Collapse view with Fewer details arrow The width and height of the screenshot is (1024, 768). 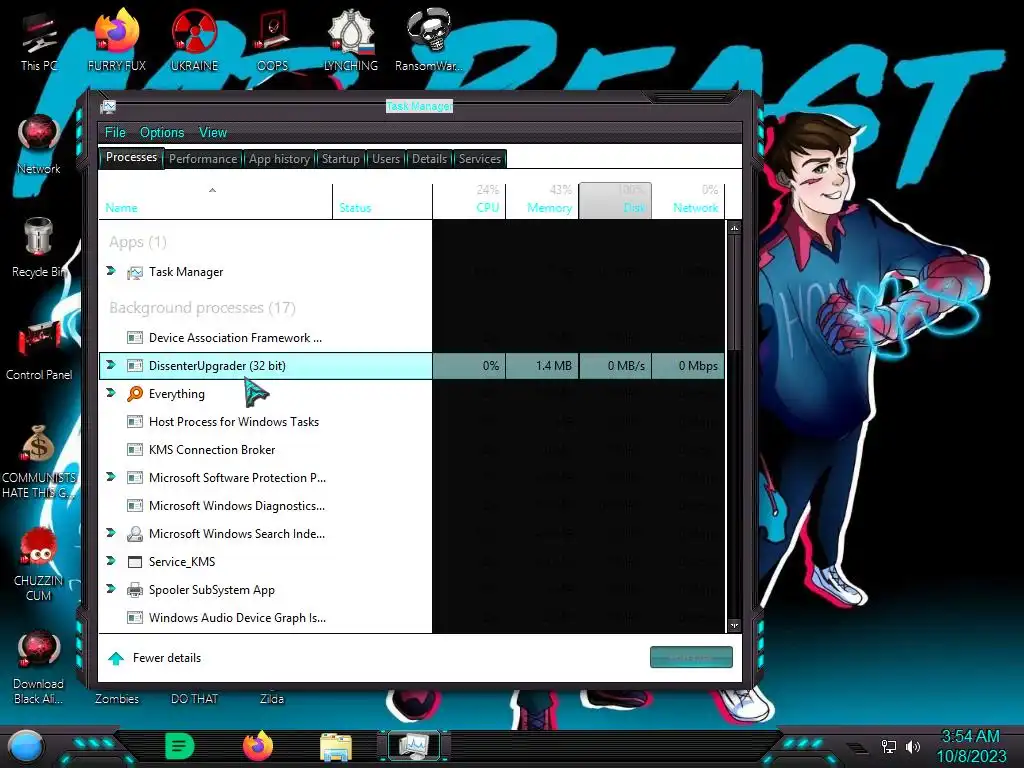[116, 658]
